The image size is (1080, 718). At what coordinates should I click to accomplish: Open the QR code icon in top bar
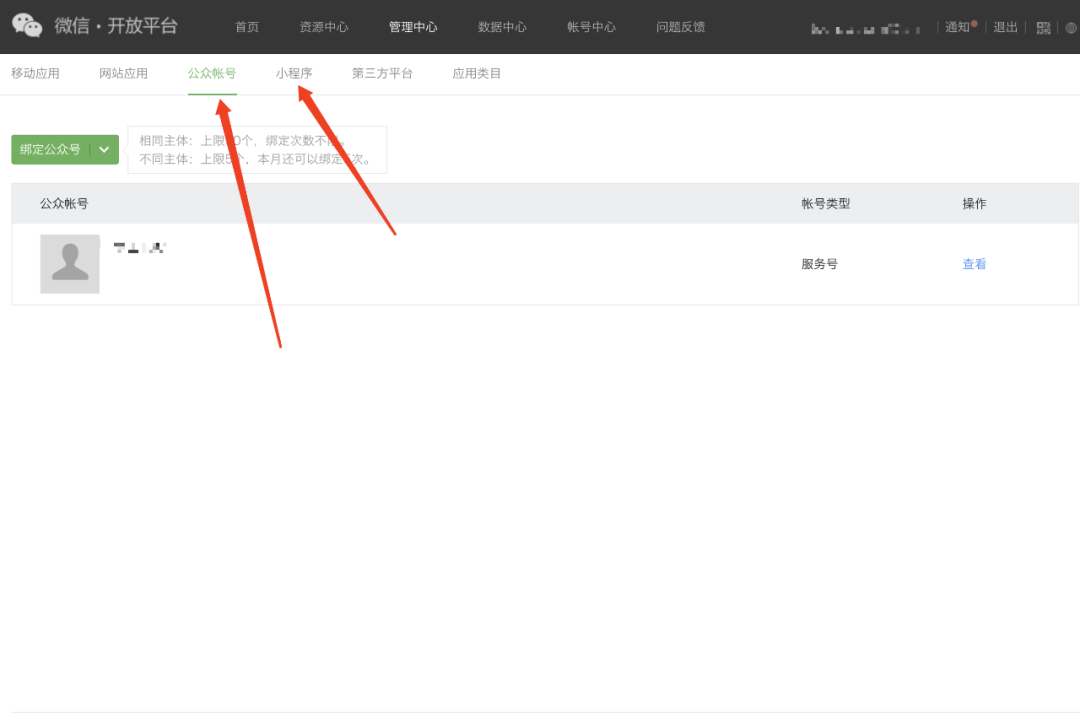click(x=1043, y=27)
